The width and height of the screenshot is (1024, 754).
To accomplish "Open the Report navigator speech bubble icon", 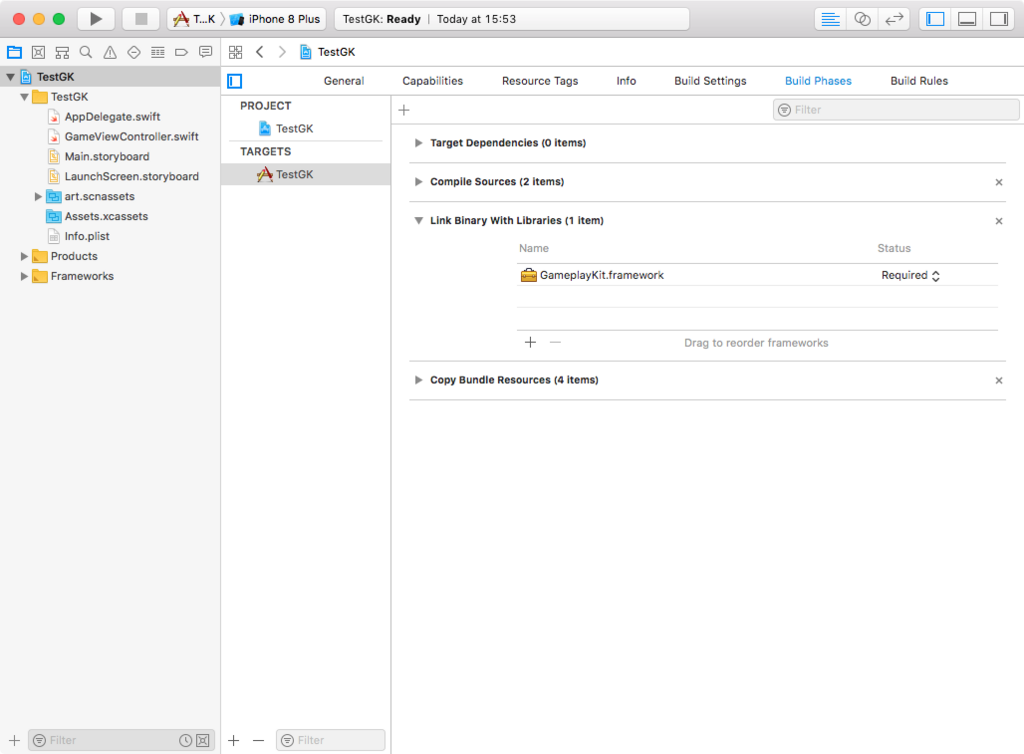I will click(206, 52).
